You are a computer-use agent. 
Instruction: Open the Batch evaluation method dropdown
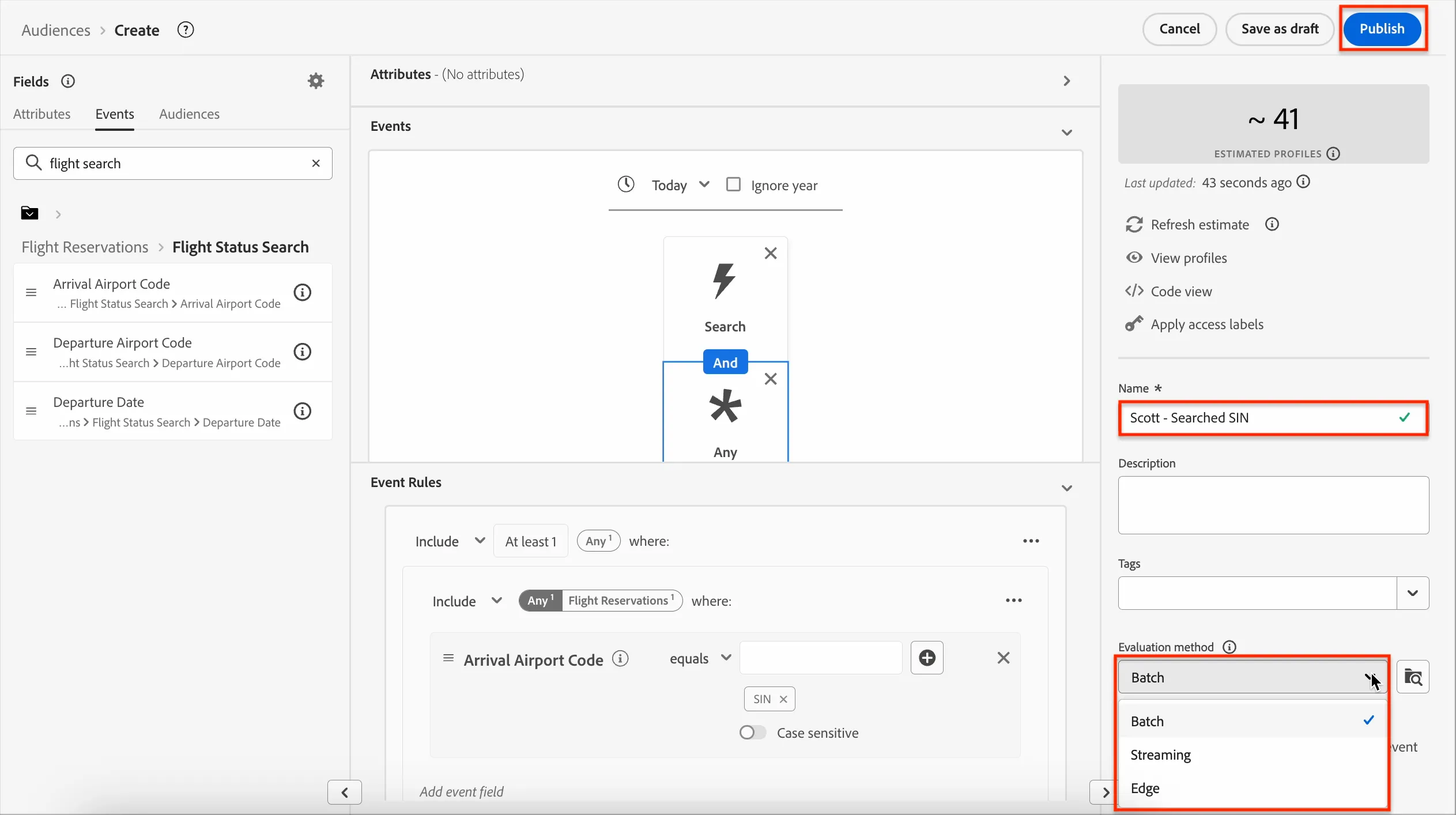1253,677
